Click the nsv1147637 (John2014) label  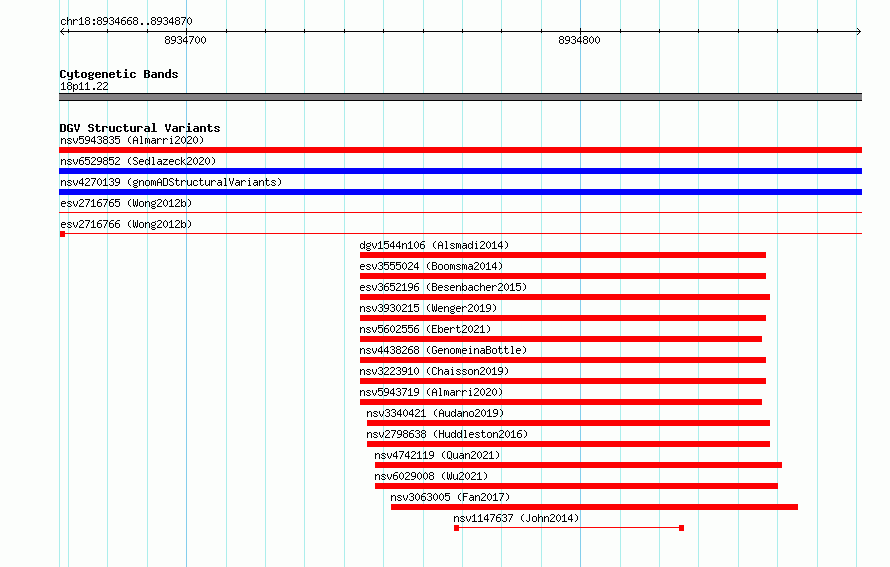click(x=516, y=518)
